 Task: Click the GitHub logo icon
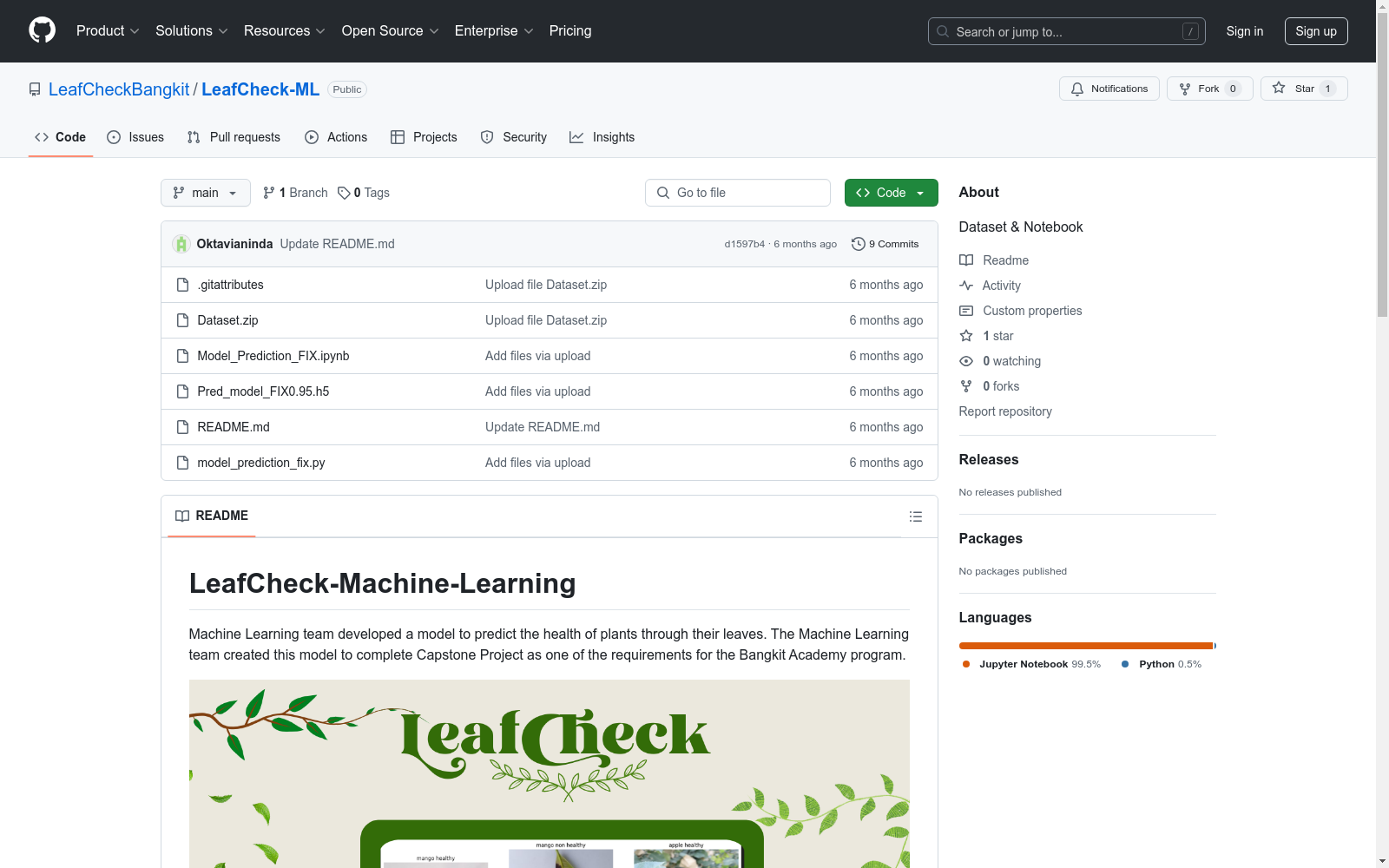click(x=42, y=30)
